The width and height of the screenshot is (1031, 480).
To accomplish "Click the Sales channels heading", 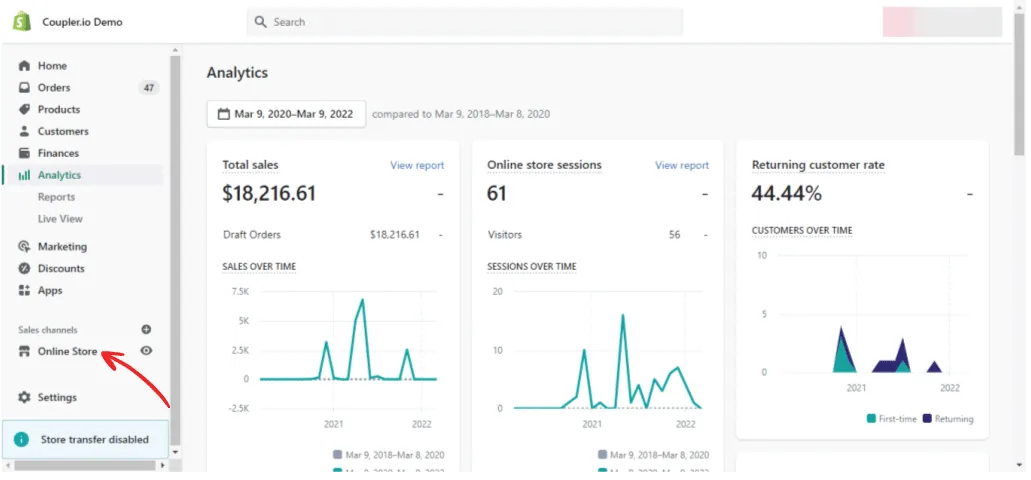I will coord(47,329).
